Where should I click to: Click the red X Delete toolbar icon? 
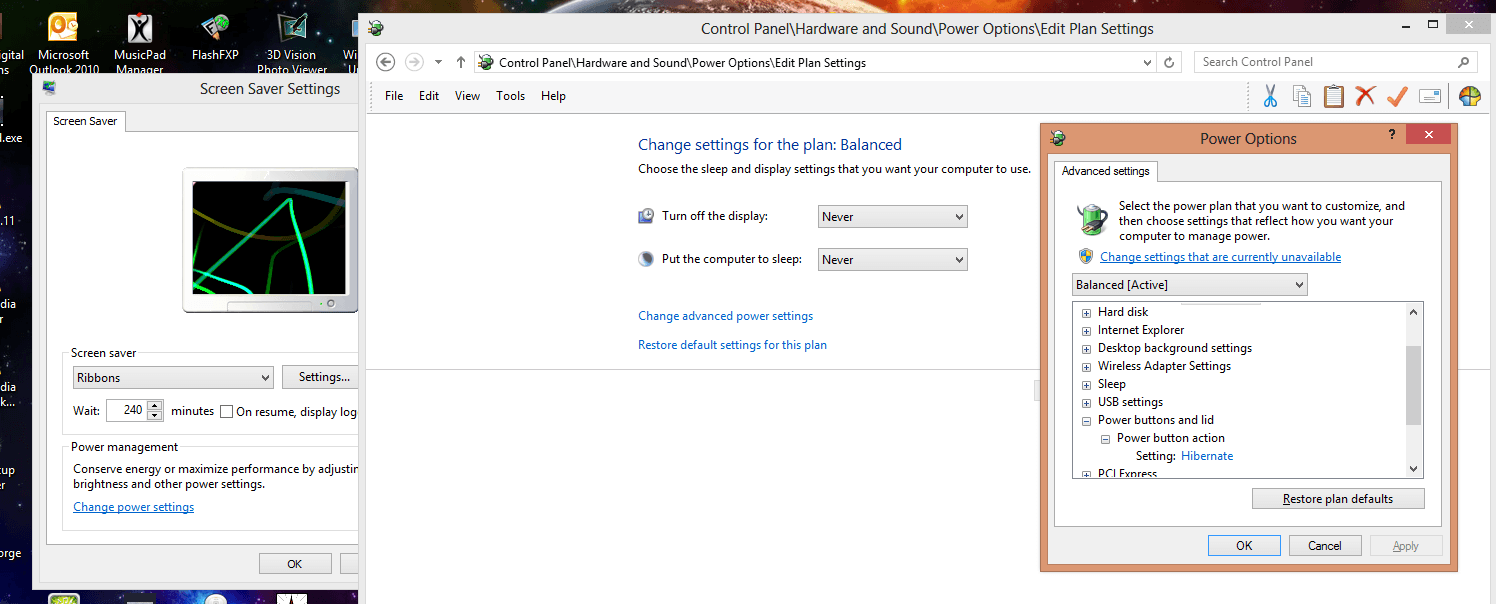pos(1366,95)
